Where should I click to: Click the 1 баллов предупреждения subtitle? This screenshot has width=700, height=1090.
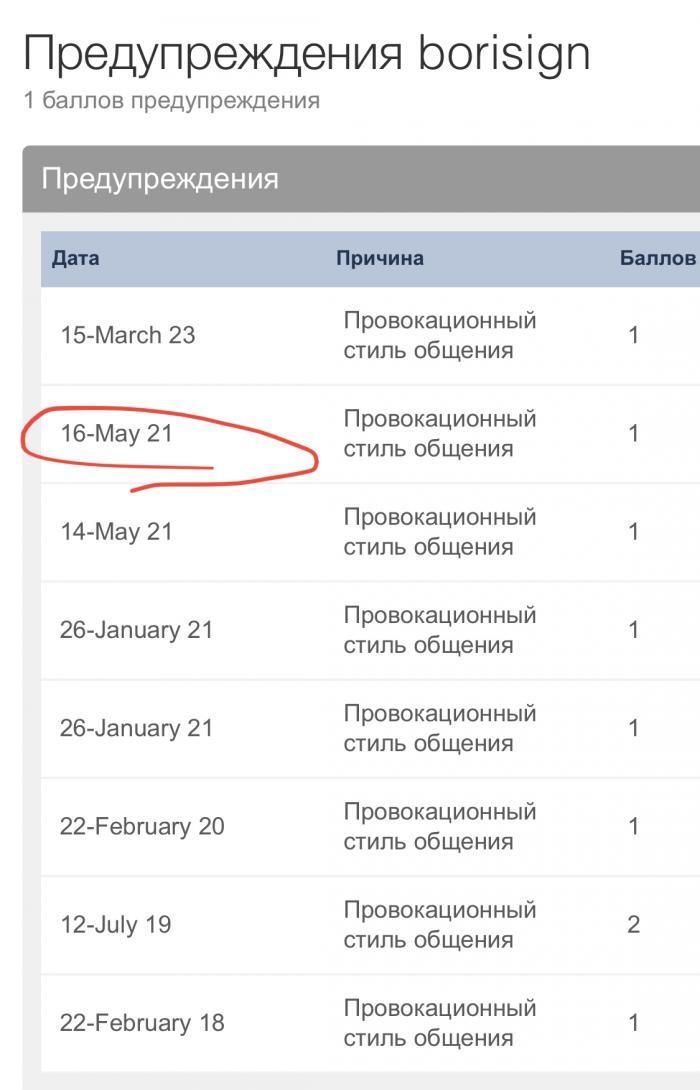click(x=172, y=100)
